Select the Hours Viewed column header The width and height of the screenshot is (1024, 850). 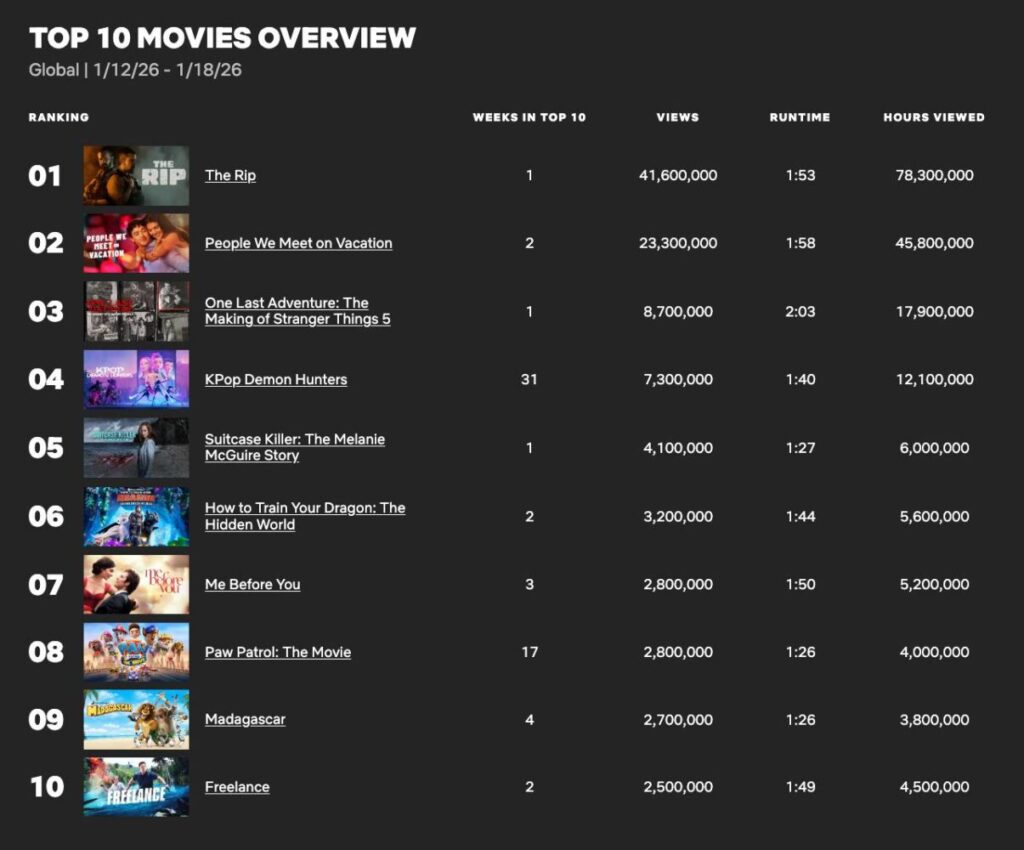(933, 117)
